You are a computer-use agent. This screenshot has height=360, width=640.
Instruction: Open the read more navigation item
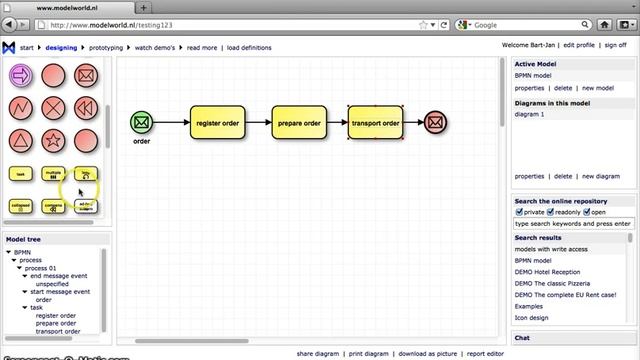tap(202, 48)
